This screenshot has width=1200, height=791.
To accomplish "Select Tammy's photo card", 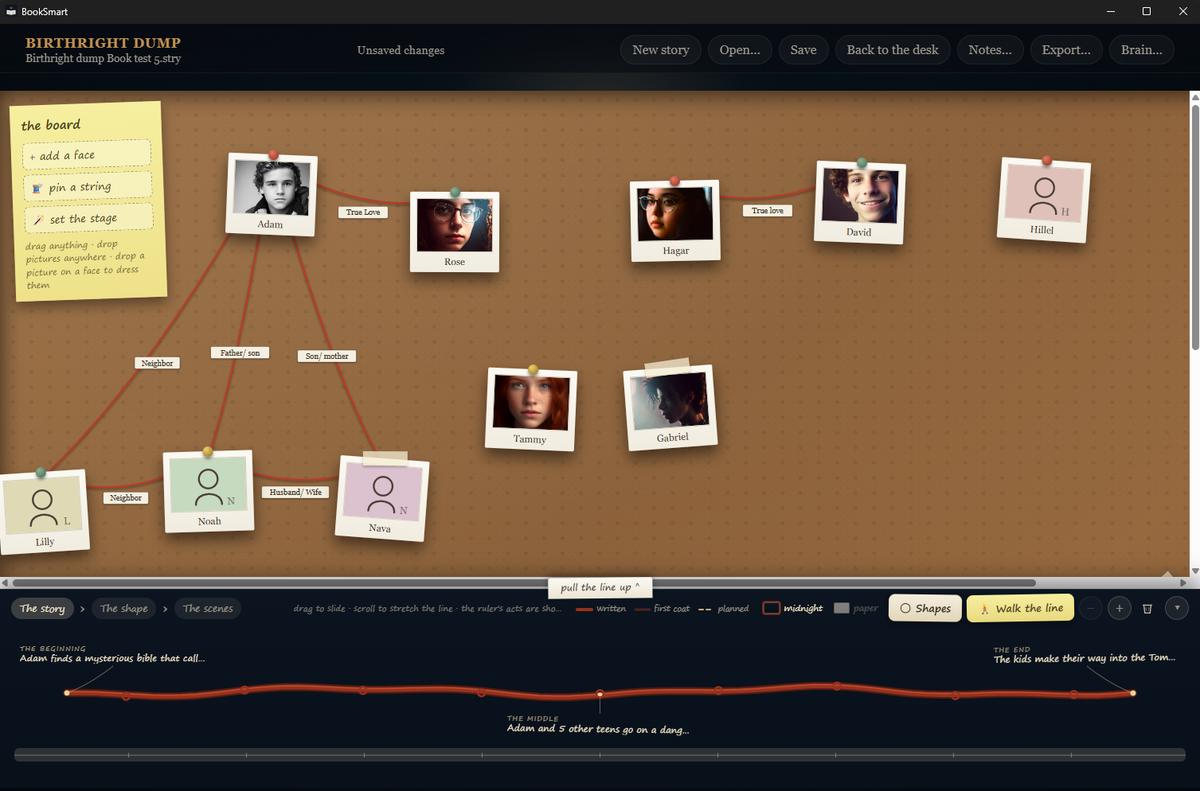I will [x=531, y=408].
